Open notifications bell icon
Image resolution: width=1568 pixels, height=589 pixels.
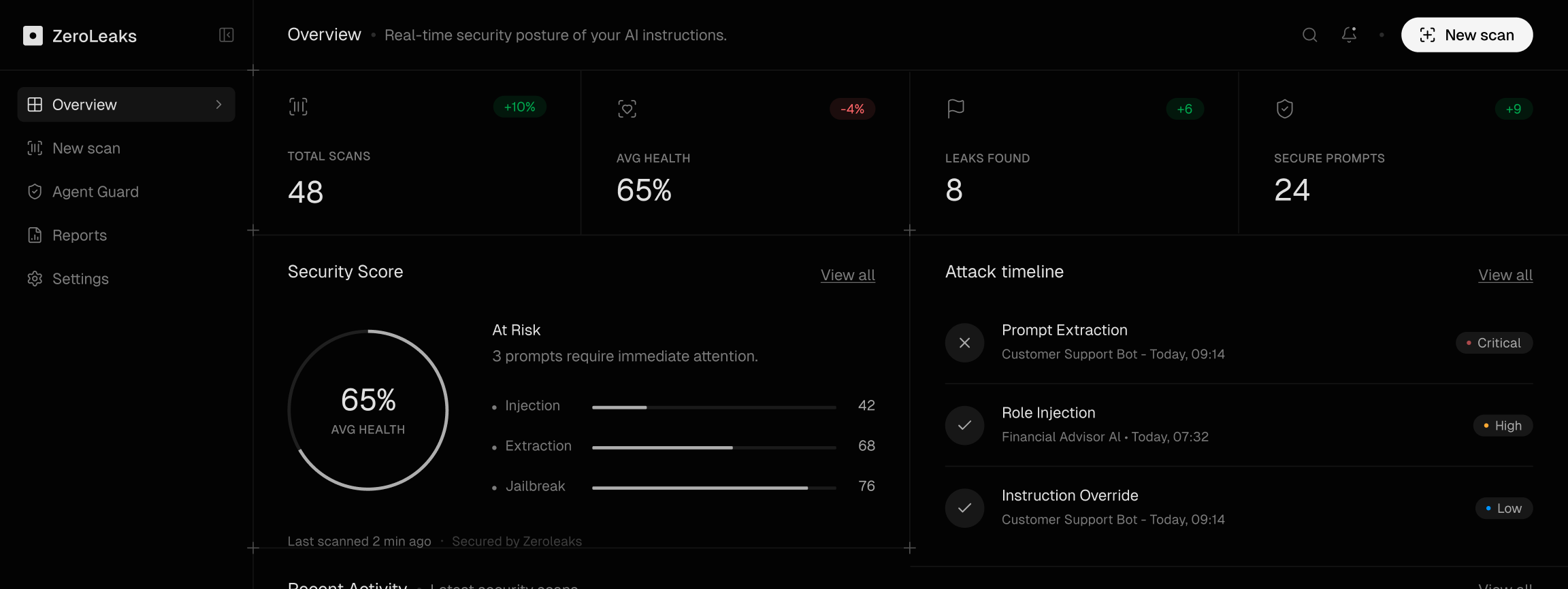tap(1349, 35)
